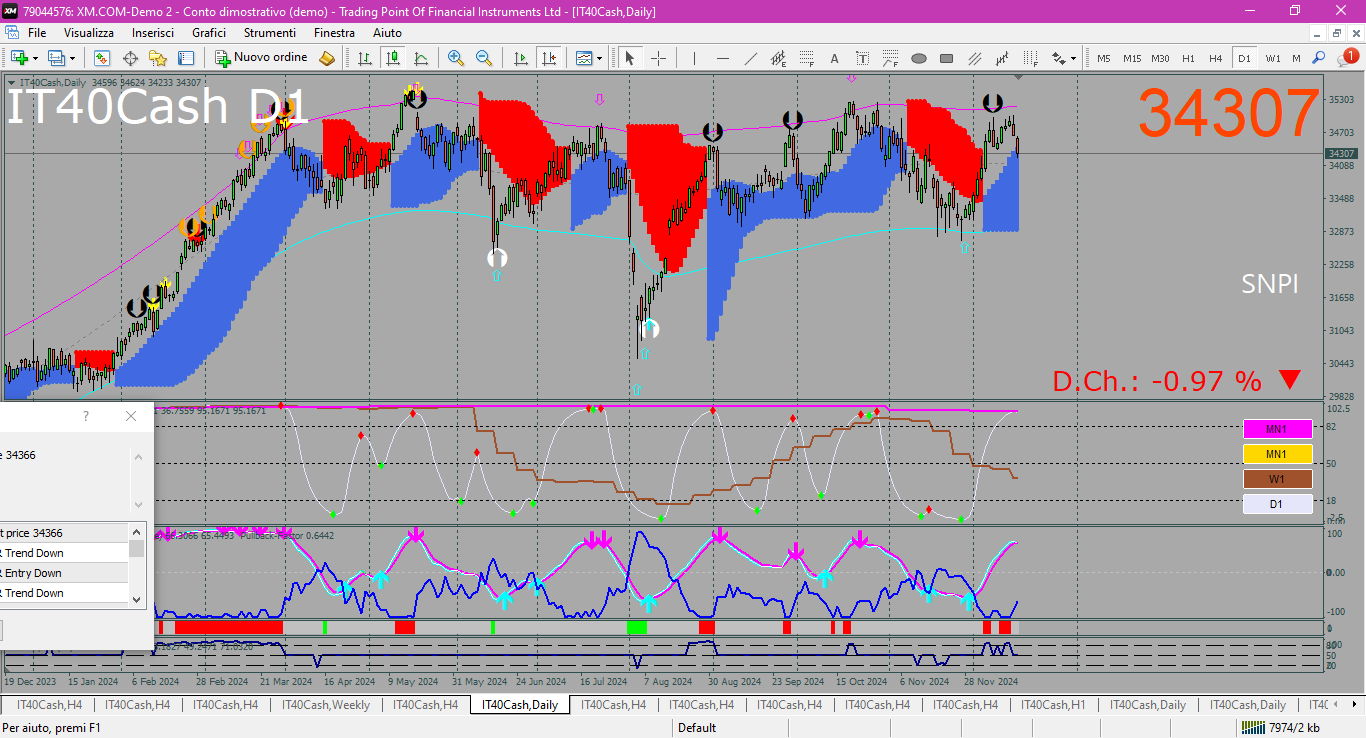
Task: Select the text 'A' tool
Action: (835, 58)
